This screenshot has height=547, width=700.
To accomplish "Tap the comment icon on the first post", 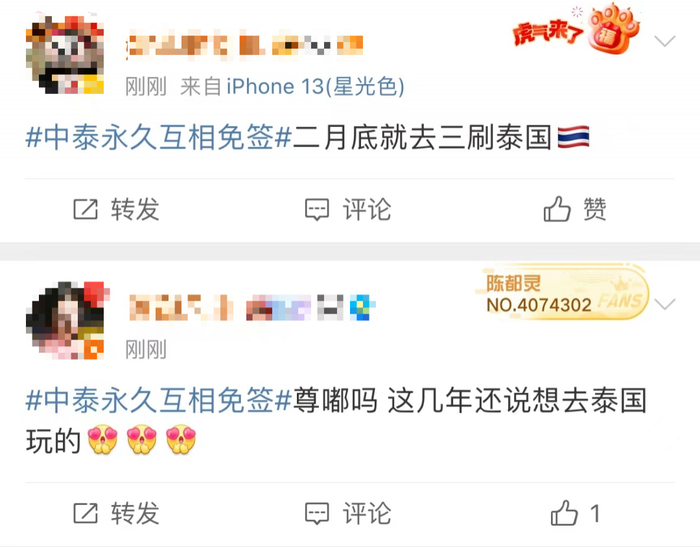I will tap(317, 209).
